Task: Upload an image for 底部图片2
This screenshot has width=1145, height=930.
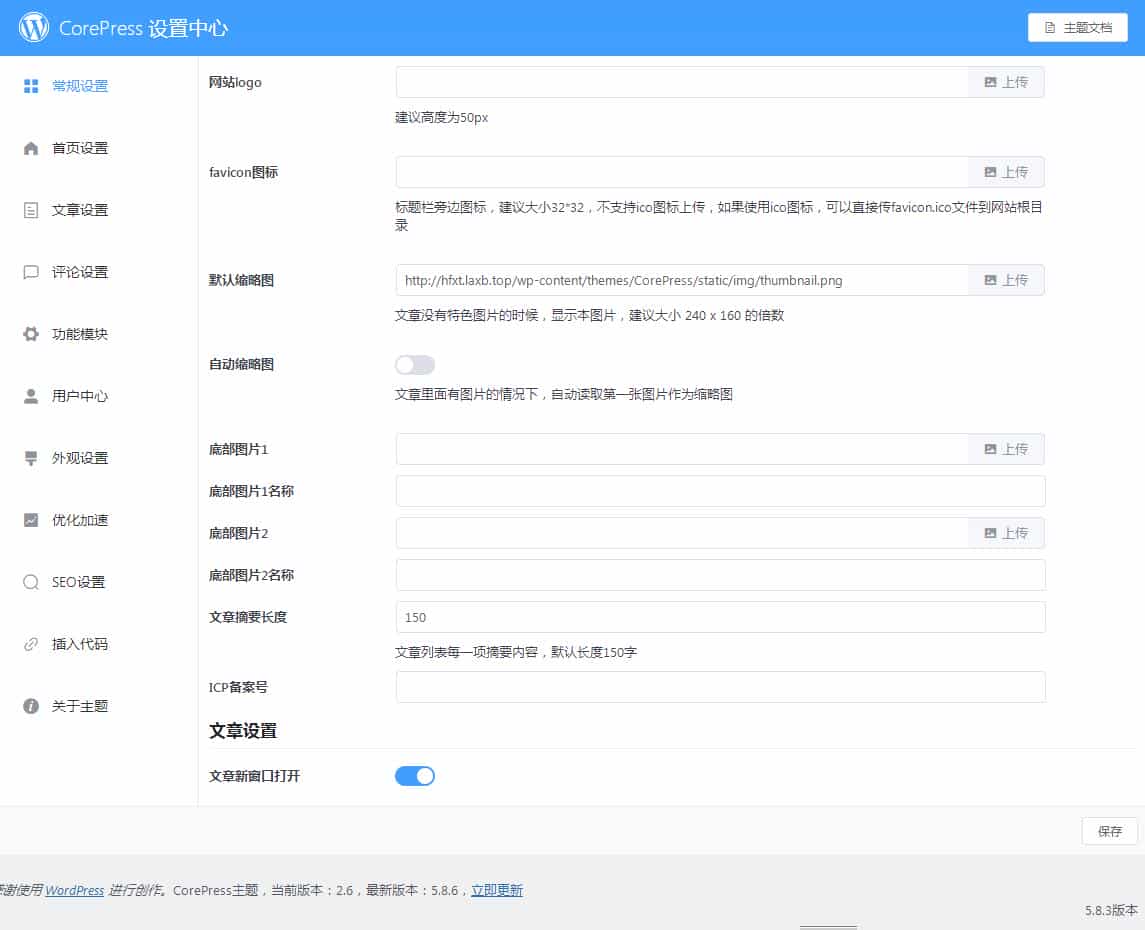Action: [x=1006, y=534]
